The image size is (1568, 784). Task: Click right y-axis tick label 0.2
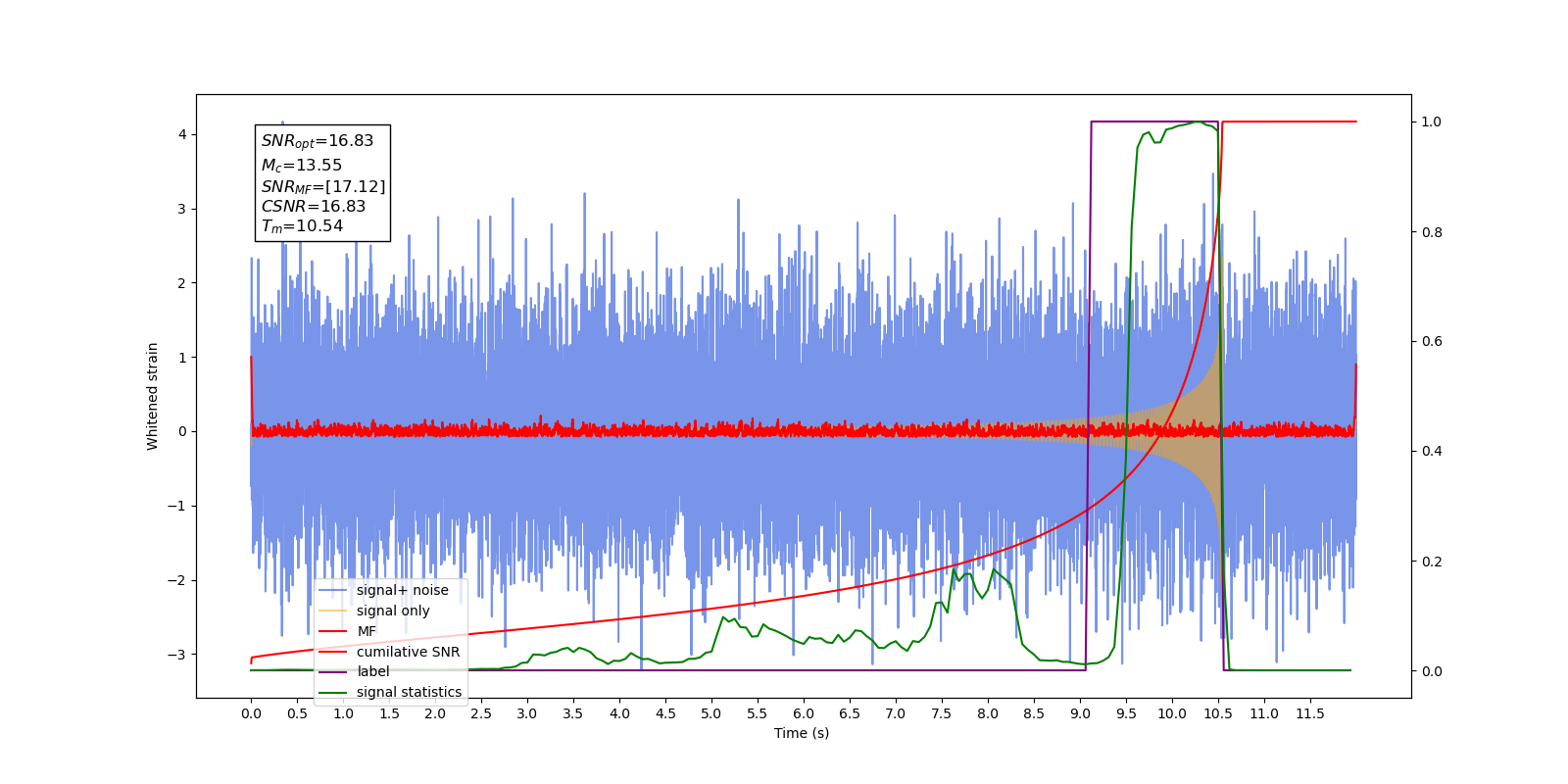pos(1432,562)
